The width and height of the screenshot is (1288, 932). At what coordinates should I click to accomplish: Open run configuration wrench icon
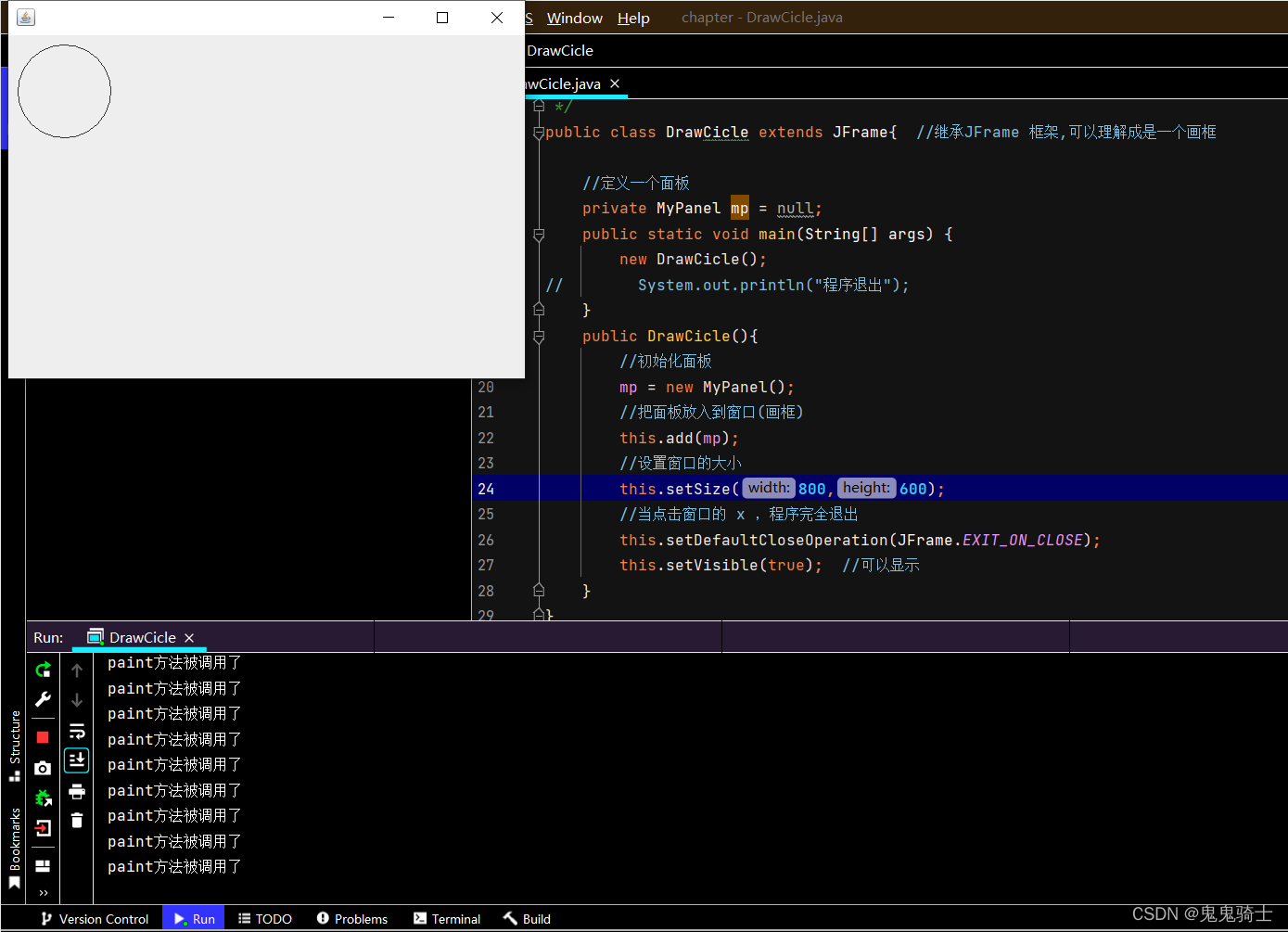[x=43, y=699]
